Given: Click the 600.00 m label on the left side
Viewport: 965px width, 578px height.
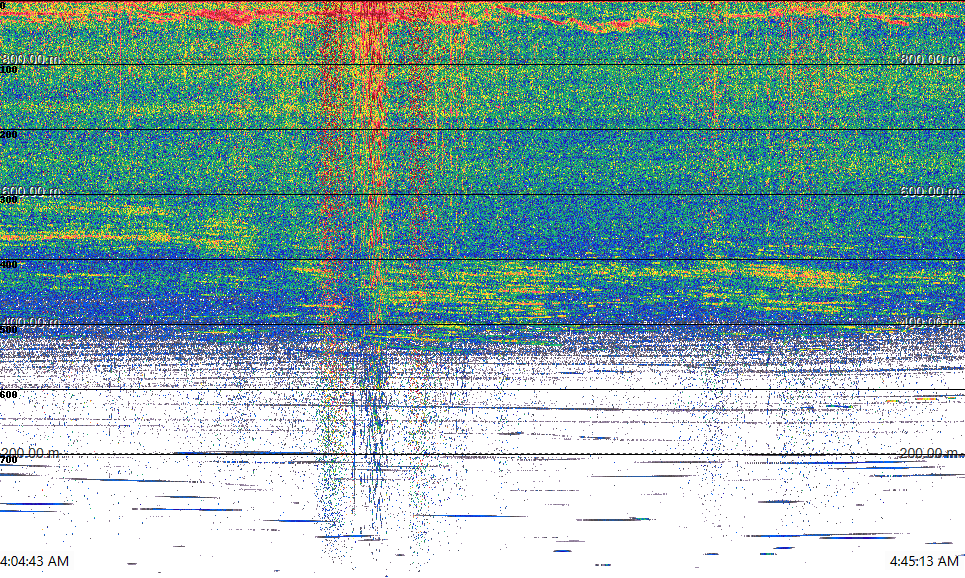Looking at the screenshot, I should (31, 191).
